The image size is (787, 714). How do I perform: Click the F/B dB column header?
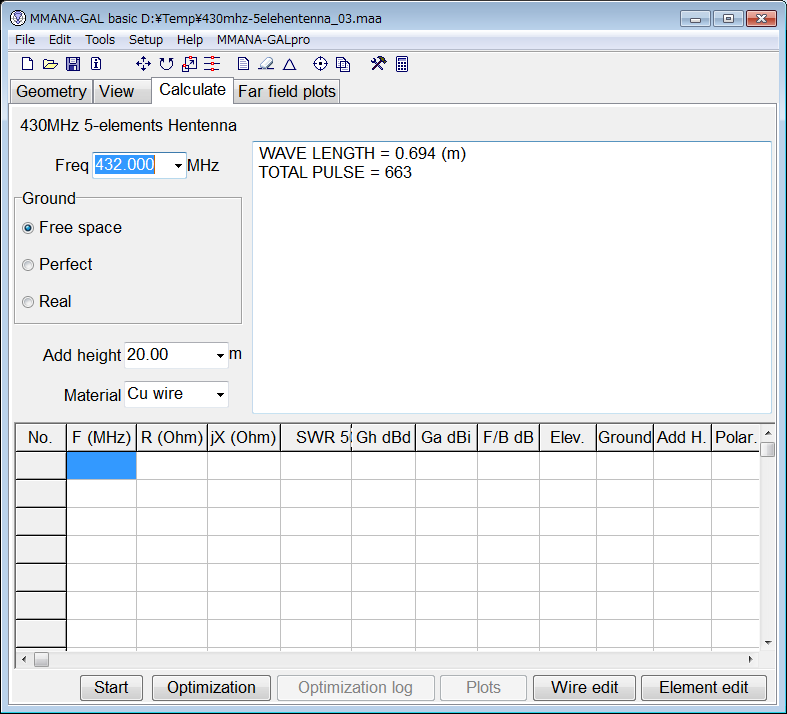[508, 438]
